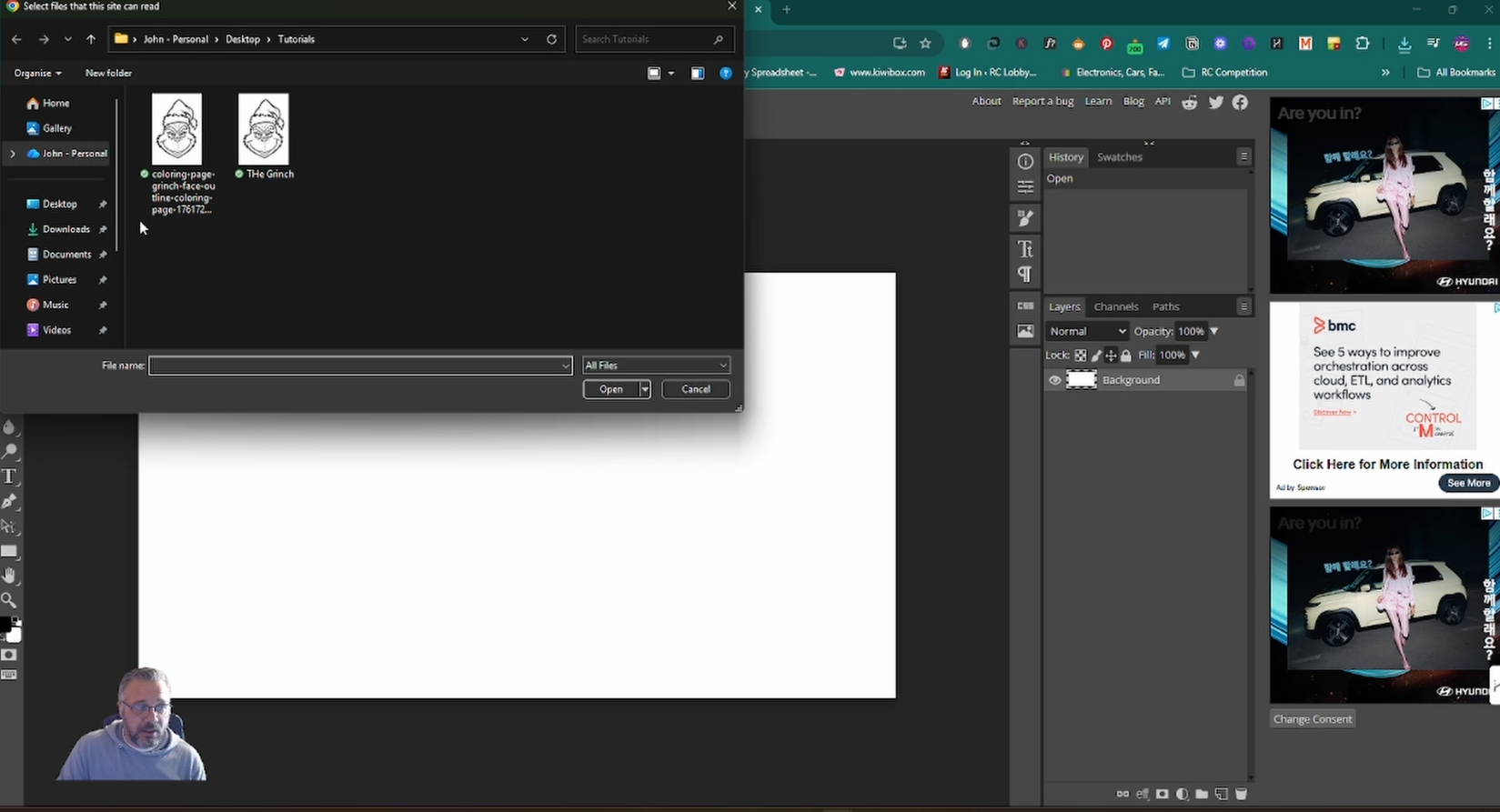Open the Report a bug link
The width and height of the screenshot is (1500, 812).
1042,101
